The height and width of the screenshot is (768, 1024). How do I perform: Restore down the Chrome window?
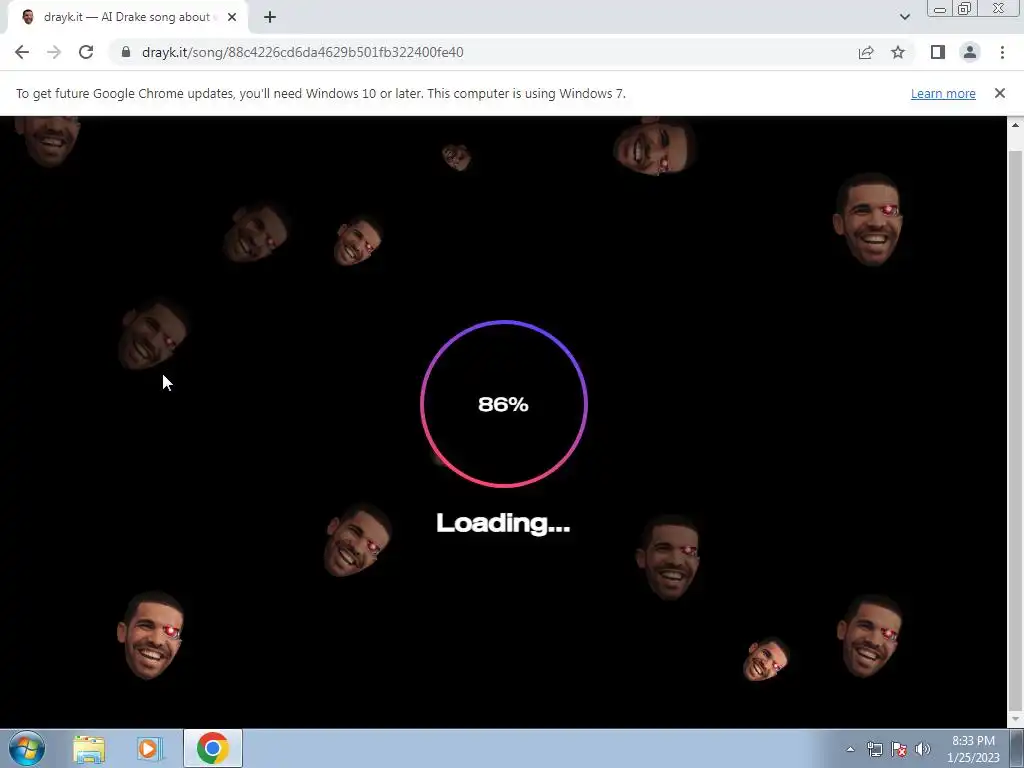point(964,8)
